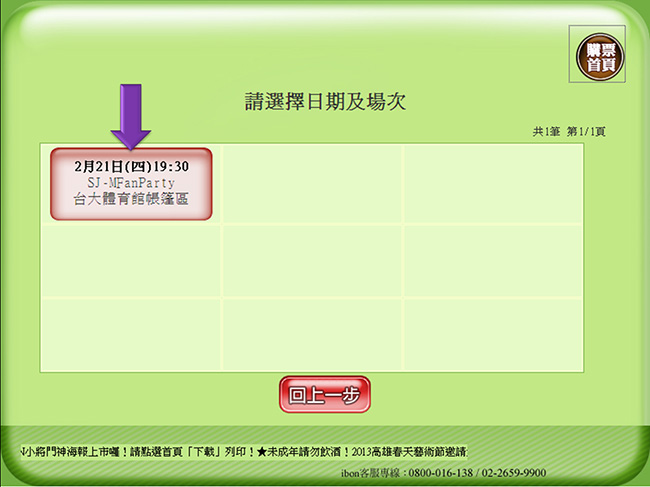Select the 2月21日(四)19:30 SJ-MFanParty session
650x487 pixels.
click(x=131, y=184)
